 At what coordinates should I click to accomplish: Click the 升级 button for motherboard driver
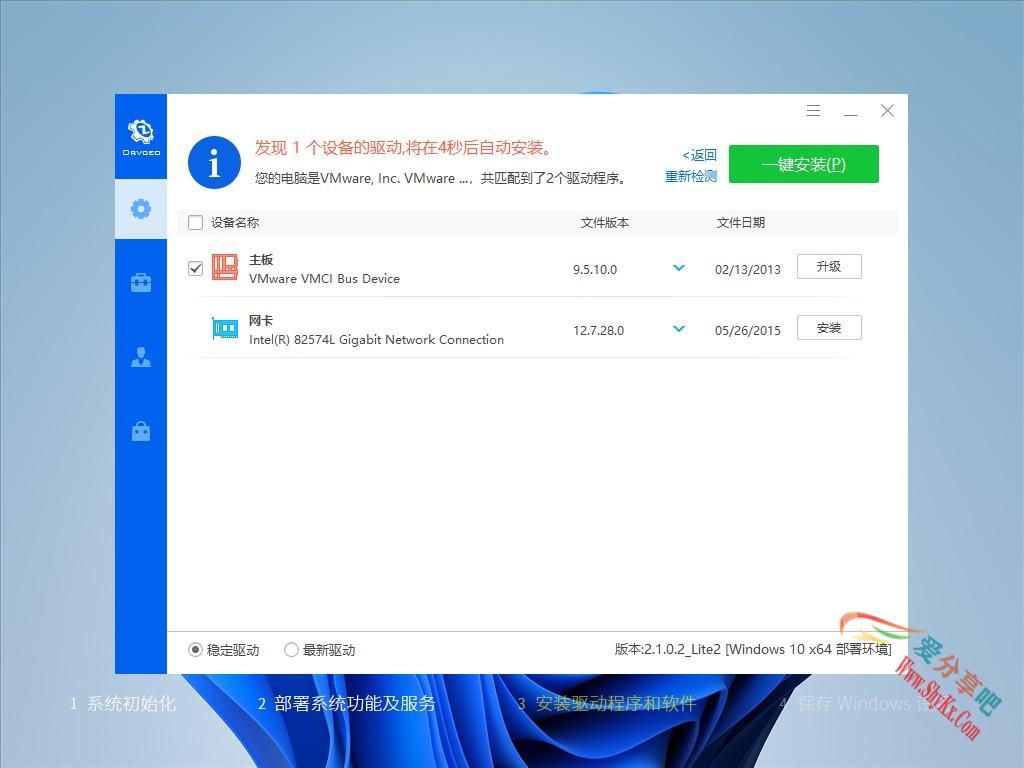click(x=829, y=266)
